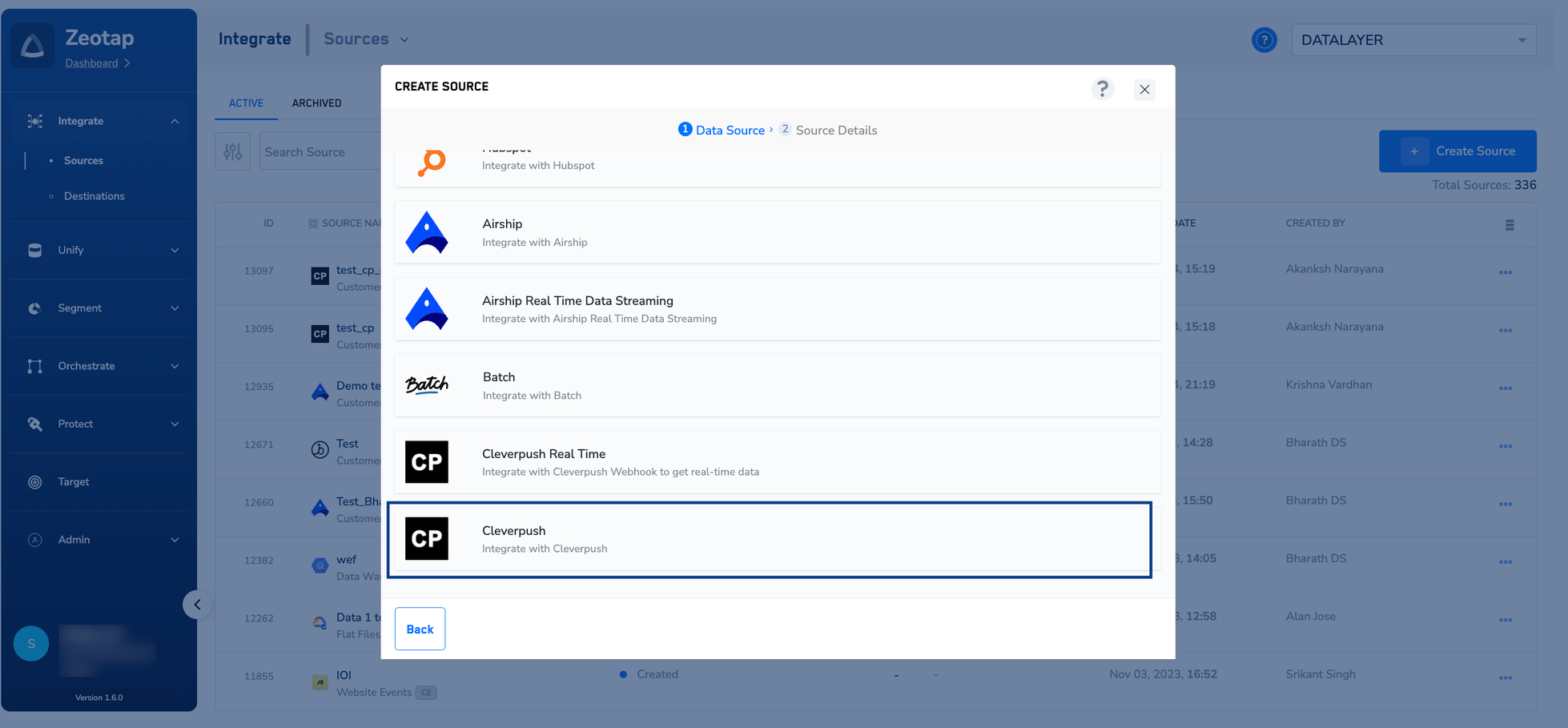This screenshot has height=728, width=1568.
Task: Click Alan Jose in the Created By column
Action: click(1310, 616)
